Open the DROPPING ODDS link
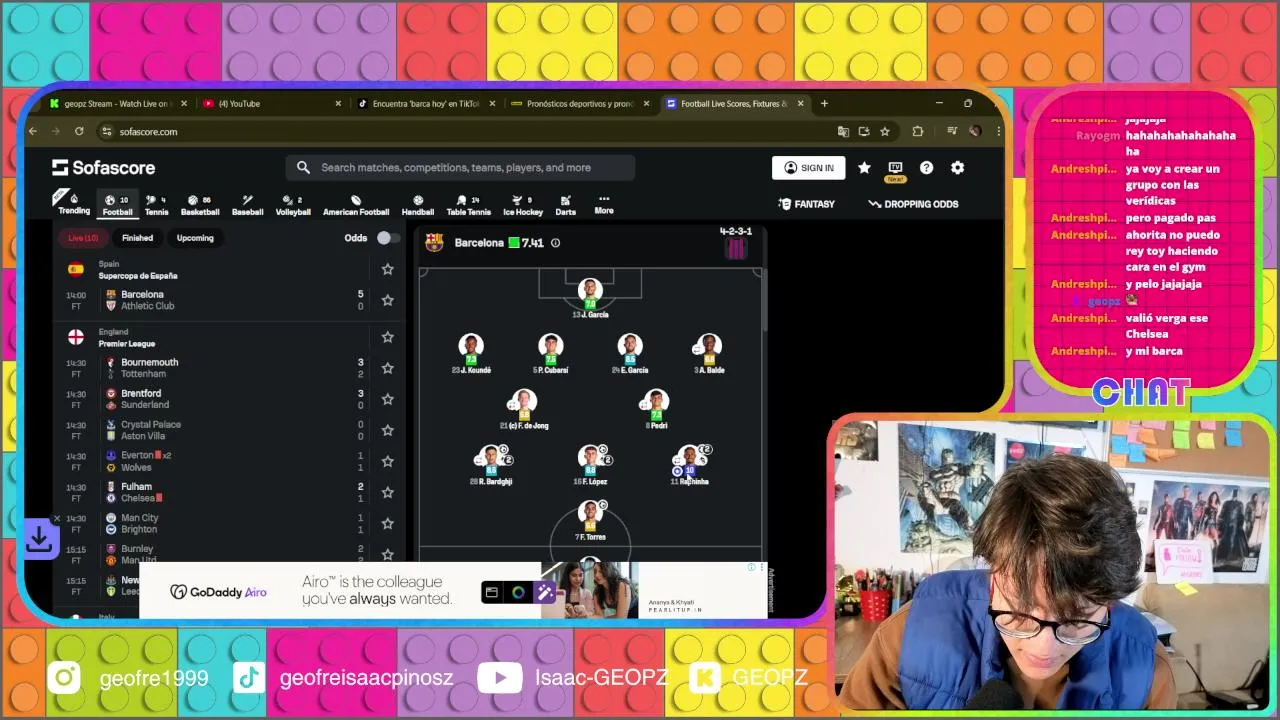 coord(913,204)
